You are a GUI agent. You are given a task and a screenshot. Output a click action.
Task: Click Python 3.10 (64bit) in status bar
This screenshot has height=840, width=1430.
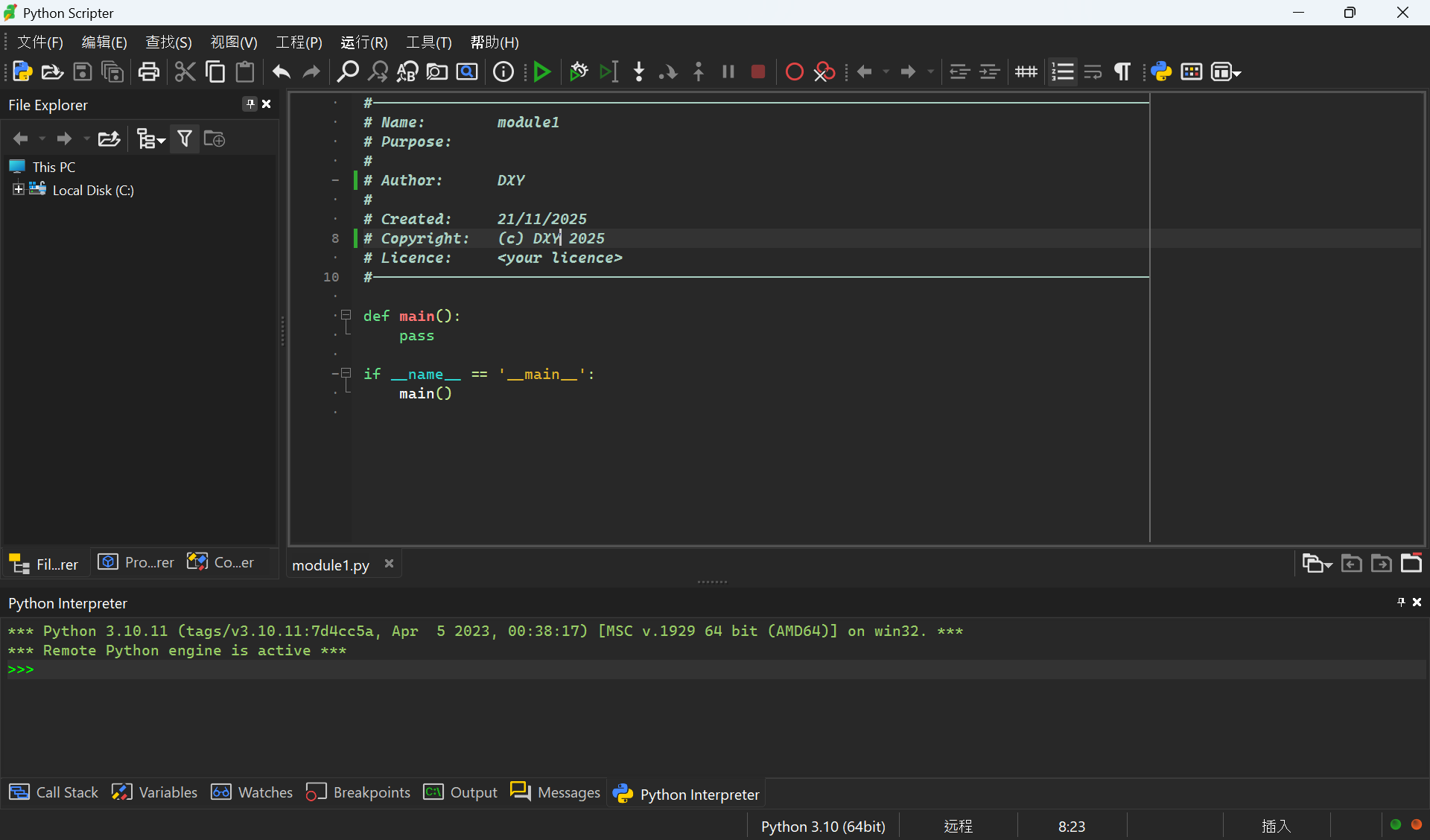pyautogui.click(x=823, y=827)
